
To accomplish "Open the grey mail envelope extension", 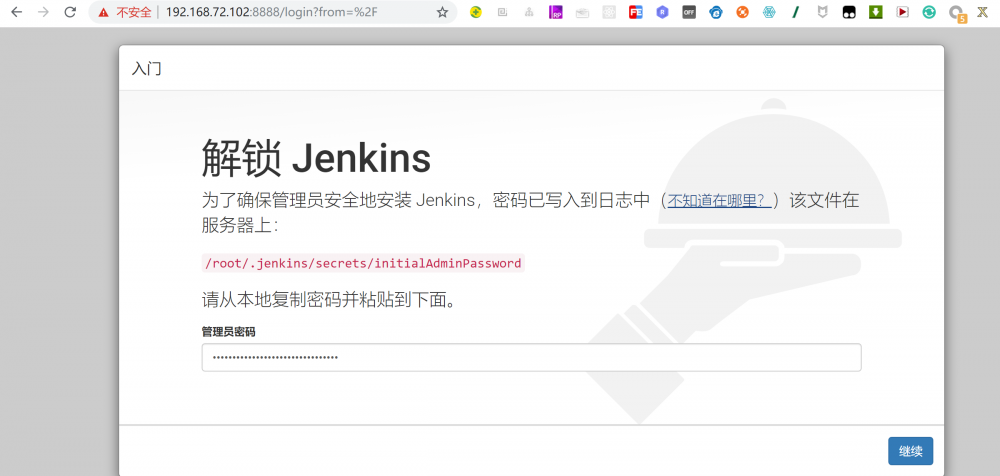I will pos(582,13).
